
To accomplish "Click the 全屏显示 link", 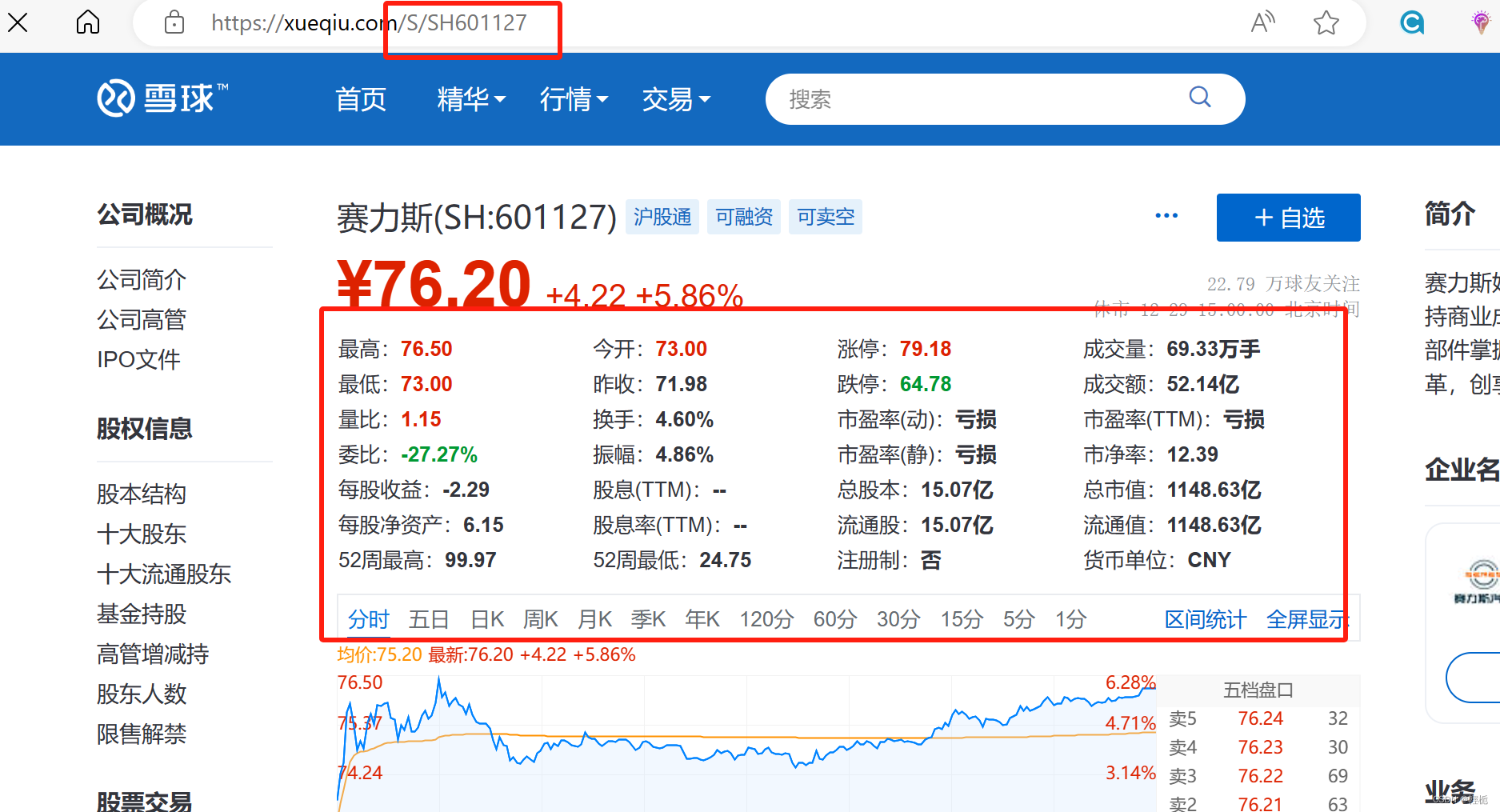I will [x=1307, y=619].
